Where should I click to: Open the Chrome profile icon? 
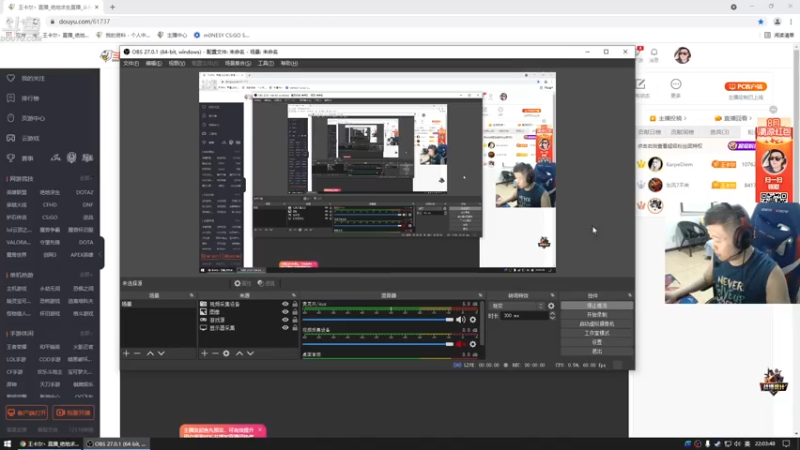point(777,21)
